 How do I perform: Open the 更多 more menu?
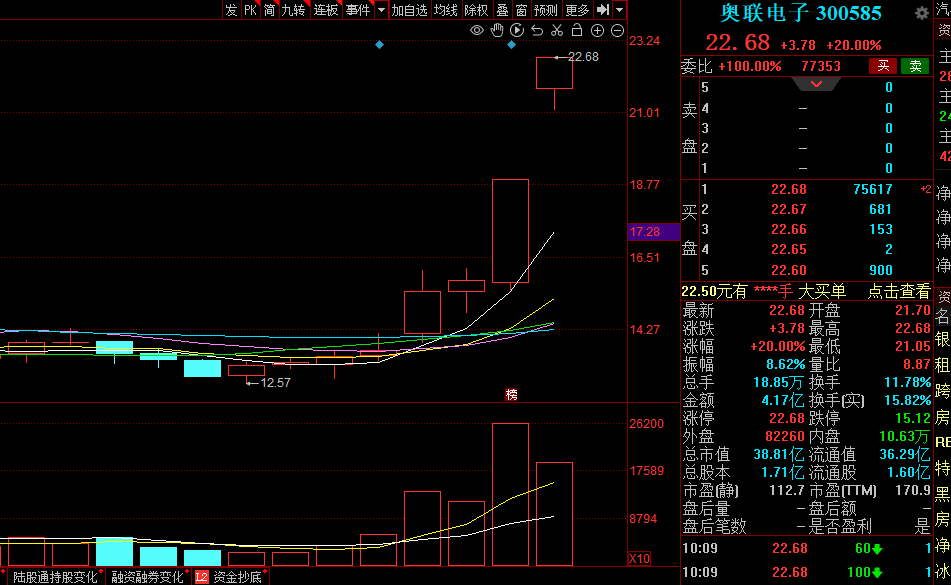577,10
